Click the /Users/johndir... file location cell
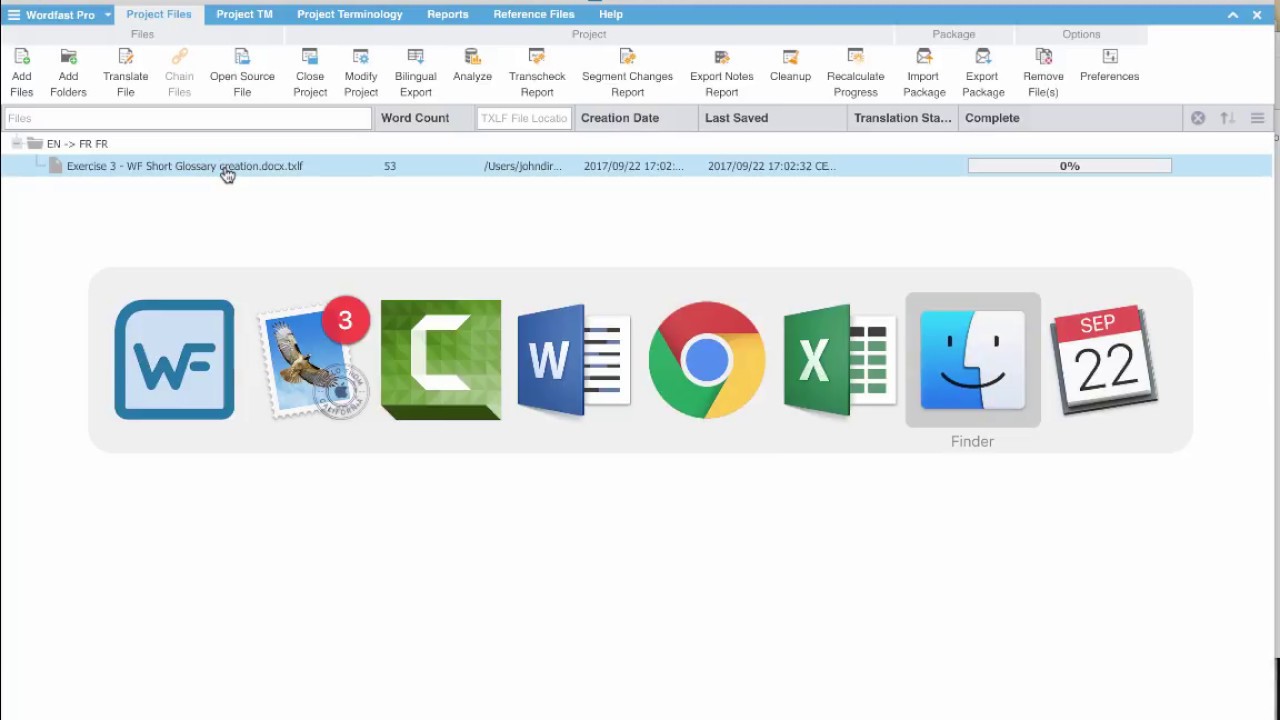Viewport: 1280px width, 720px height. (522, 166)
